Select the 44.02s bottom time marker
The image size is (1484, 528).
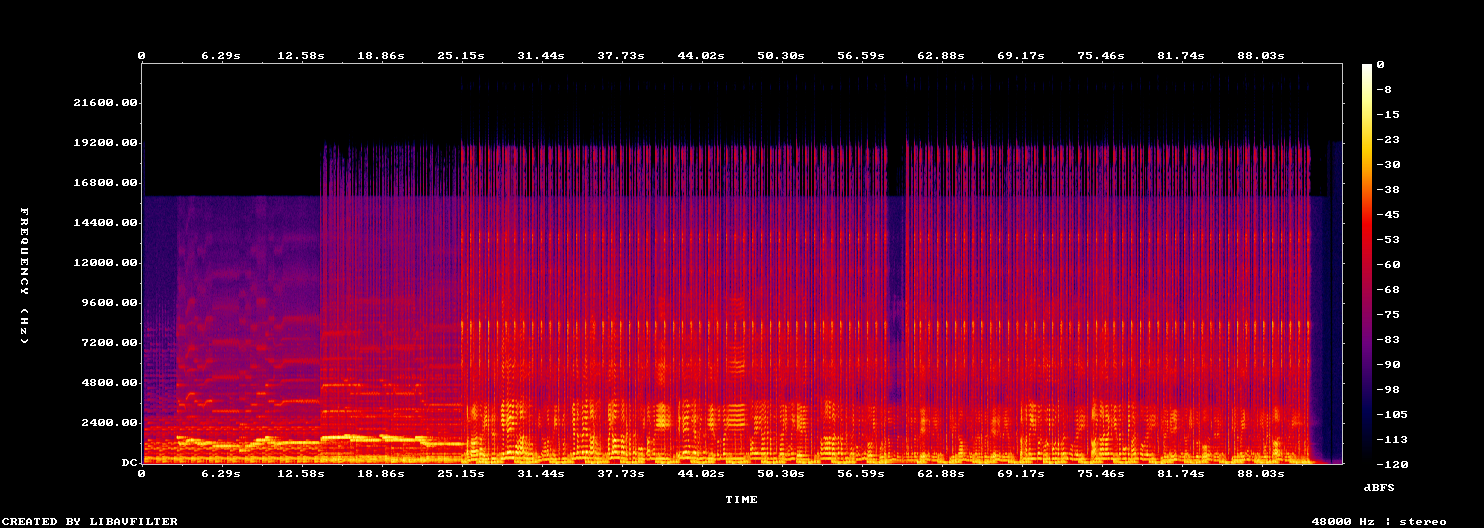pyautogui.click(x=701, y=474)
